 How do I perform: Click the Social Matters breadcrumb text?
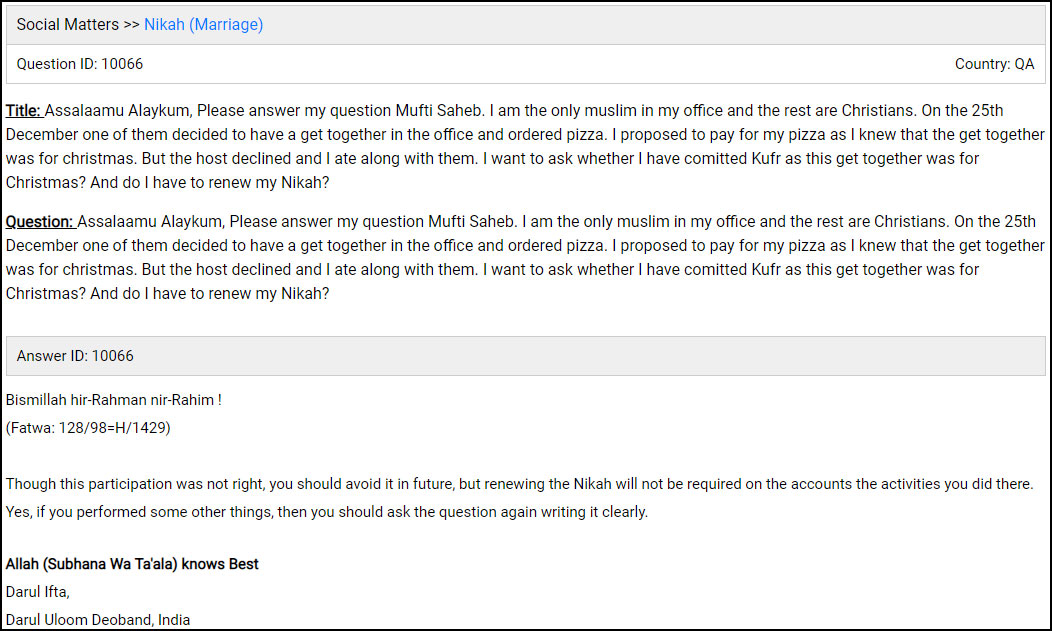tap(67, 25)
